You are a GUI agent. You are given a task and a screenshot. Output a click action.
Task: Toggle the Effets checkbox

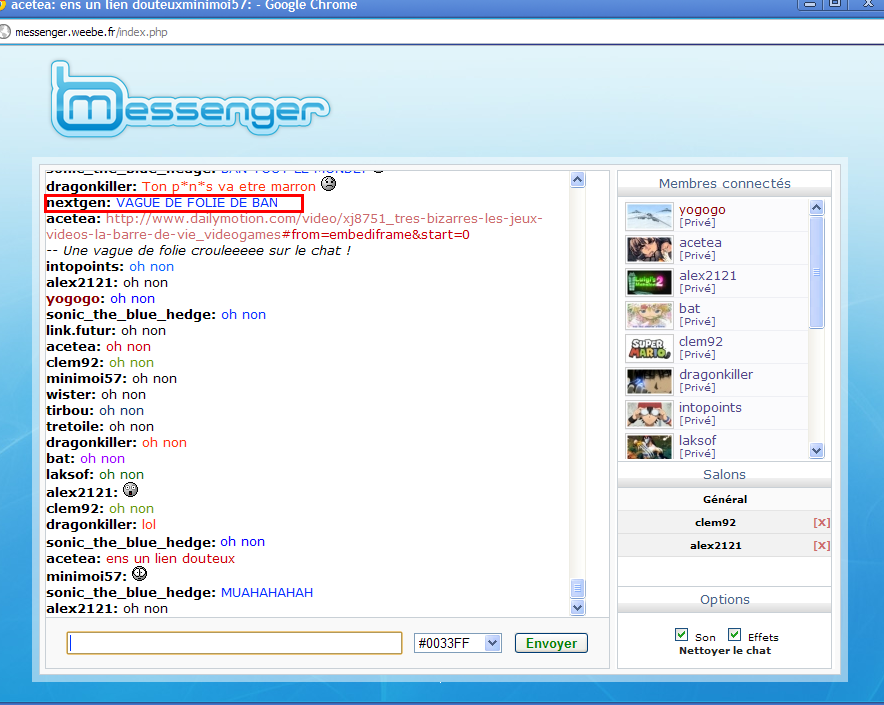click(734, 635)
